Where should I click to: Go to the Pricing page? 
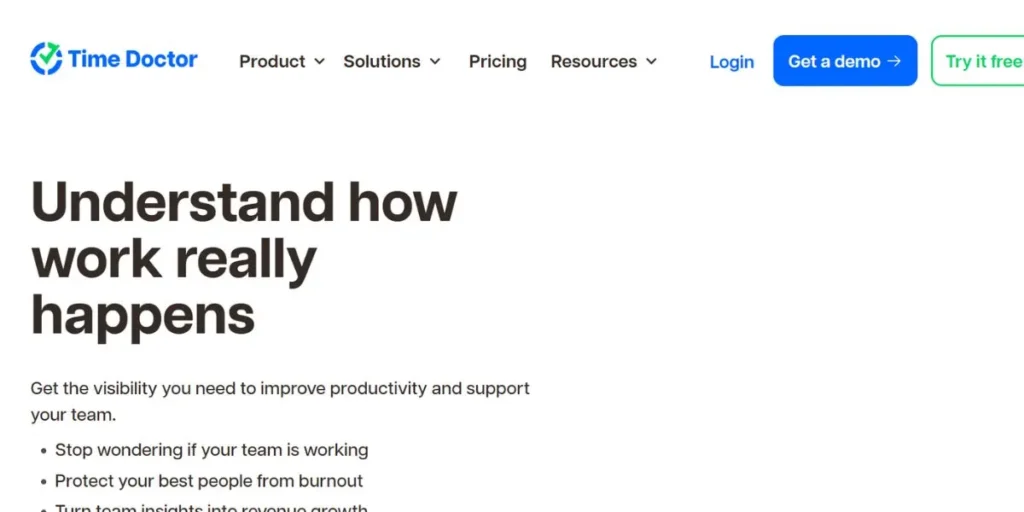click(x=497, y=61)
